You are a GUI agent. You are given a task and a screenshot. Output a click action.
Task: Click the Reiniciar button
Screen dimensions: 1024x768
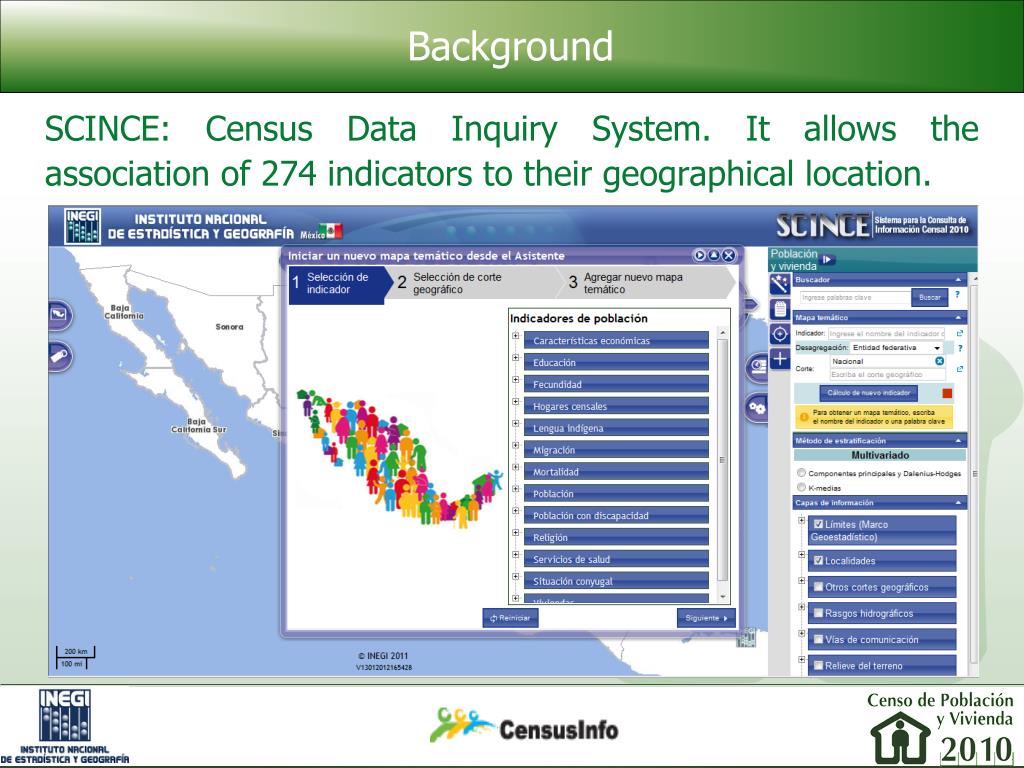[x=511, y=618]
